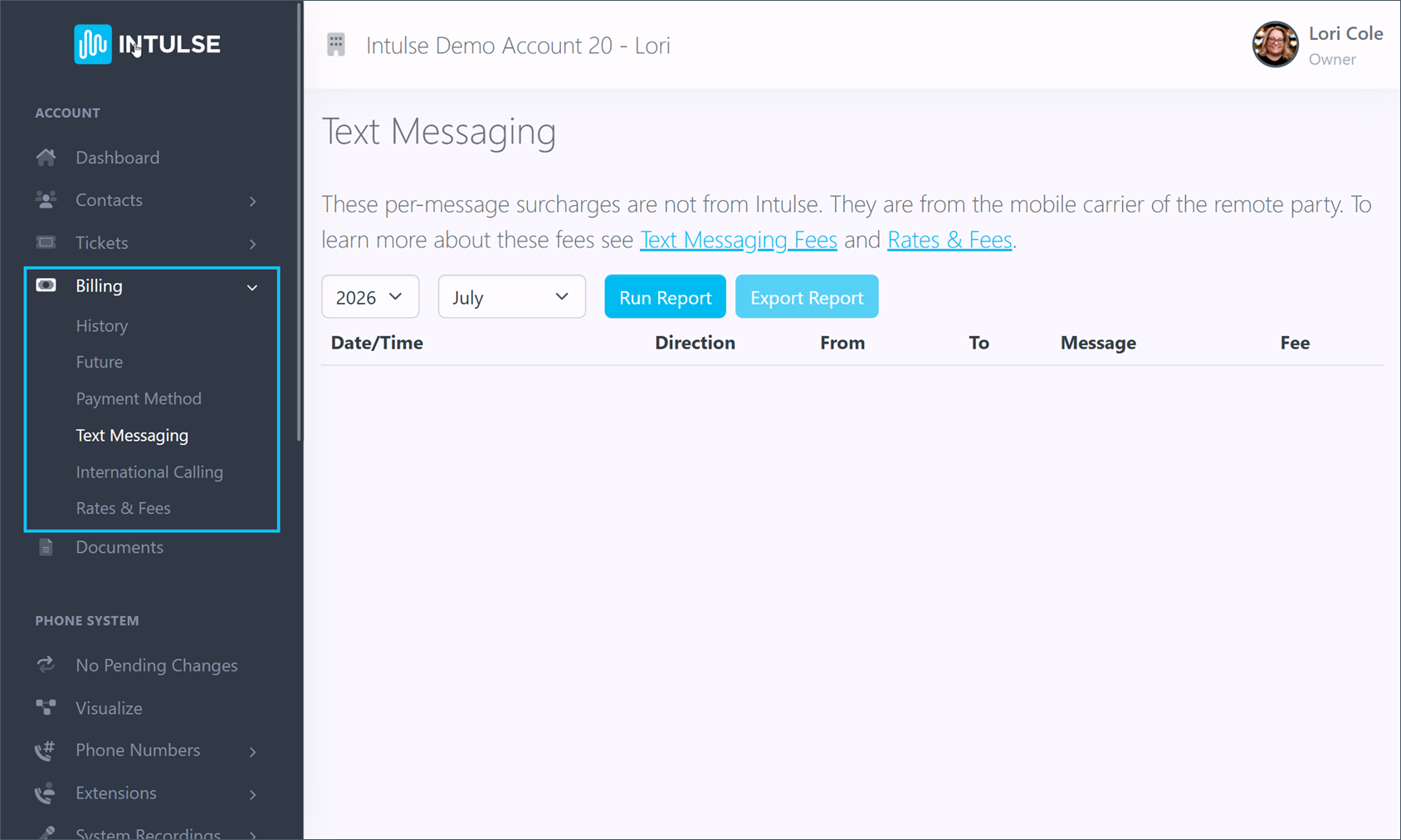Click the sidebar vertical scrollbar
Screen dimensions: 1401x840
point(300,222)
